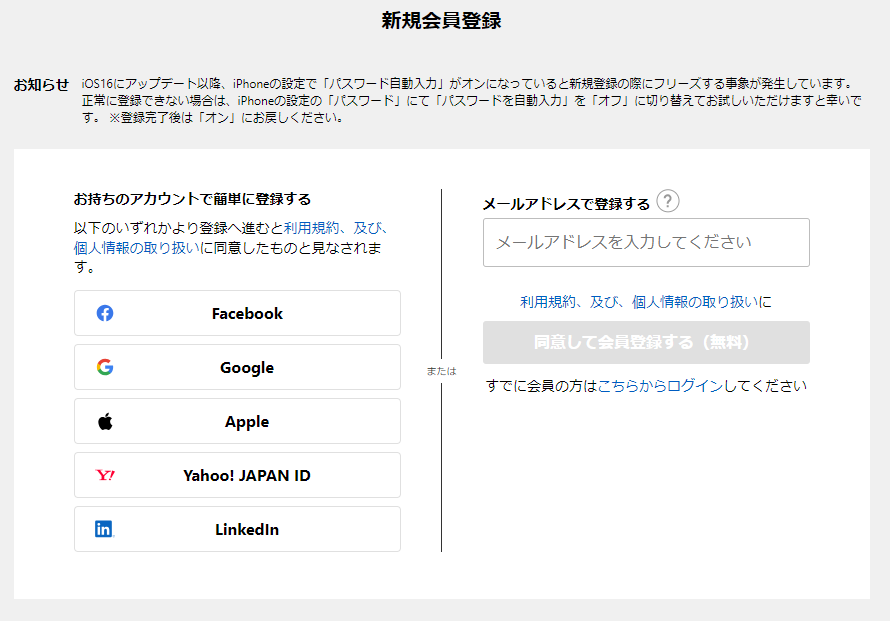Click the Apple logo icon
This screenshot has height=621, width=890.
[x=105, y=421]
